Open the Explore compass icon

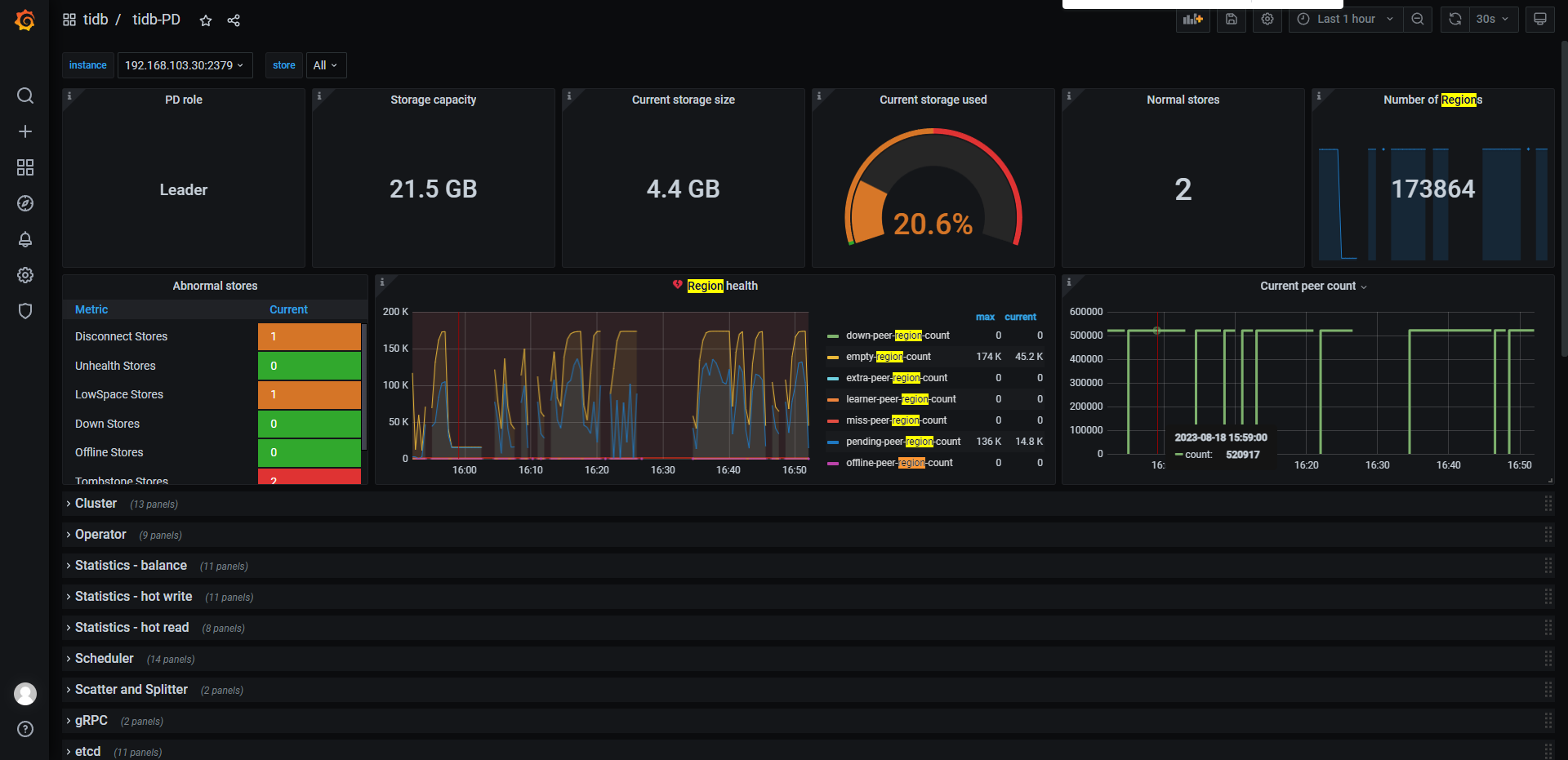(25, 203)
